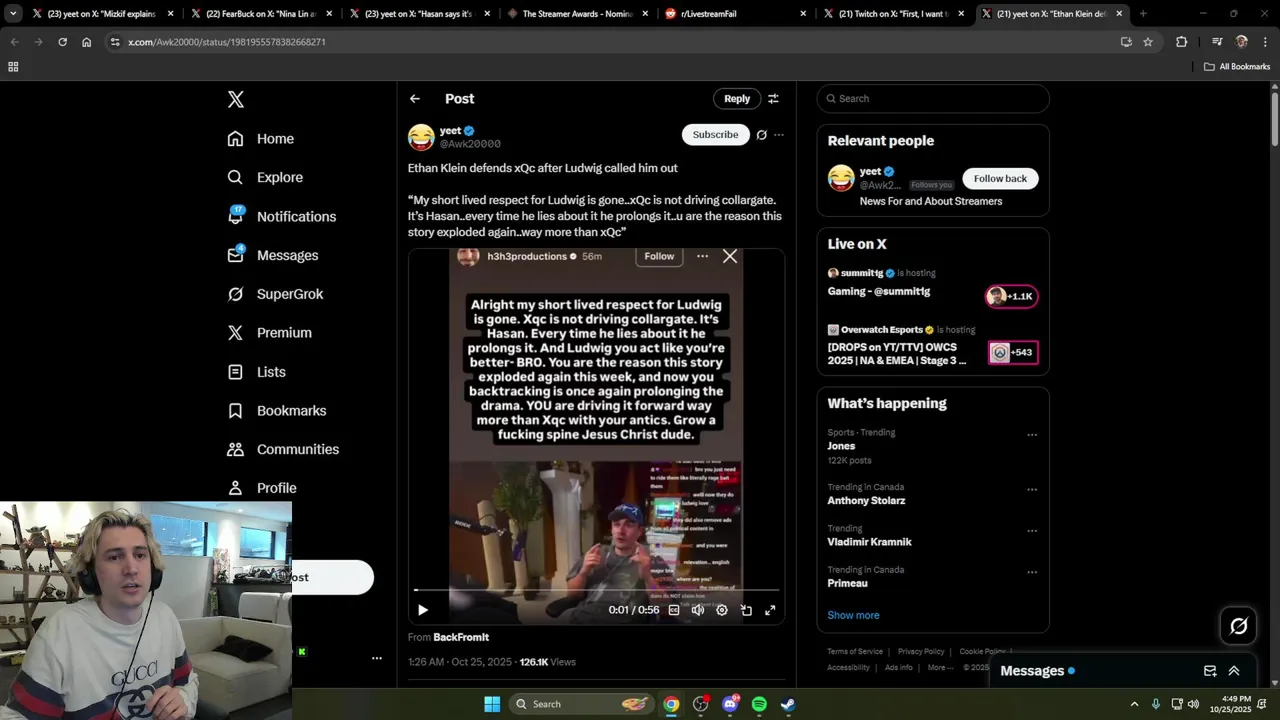The image size is (1280, 720).
Task: Open Profile in the sidebar
Action: pos(262,488)
